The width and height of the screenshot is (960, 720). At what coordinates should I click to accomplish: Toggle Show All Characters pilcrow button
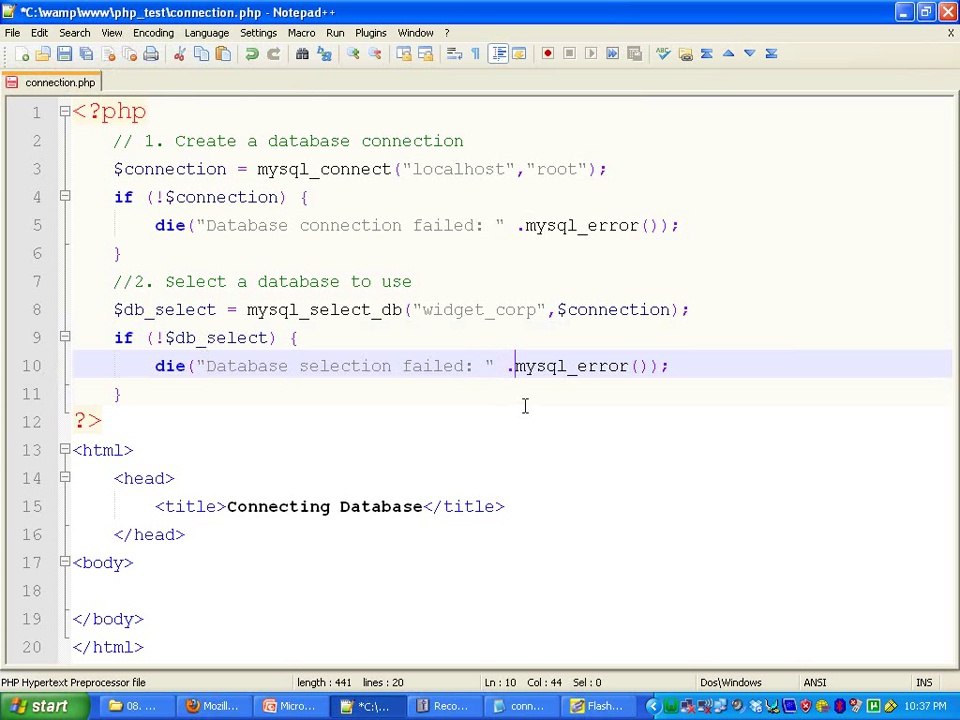(x=476, y=54)
